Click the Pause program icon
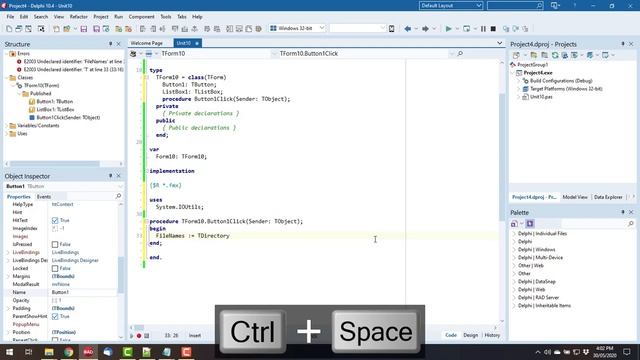Image resolution: width=640 pixels, height=360 pixels. 483,29
